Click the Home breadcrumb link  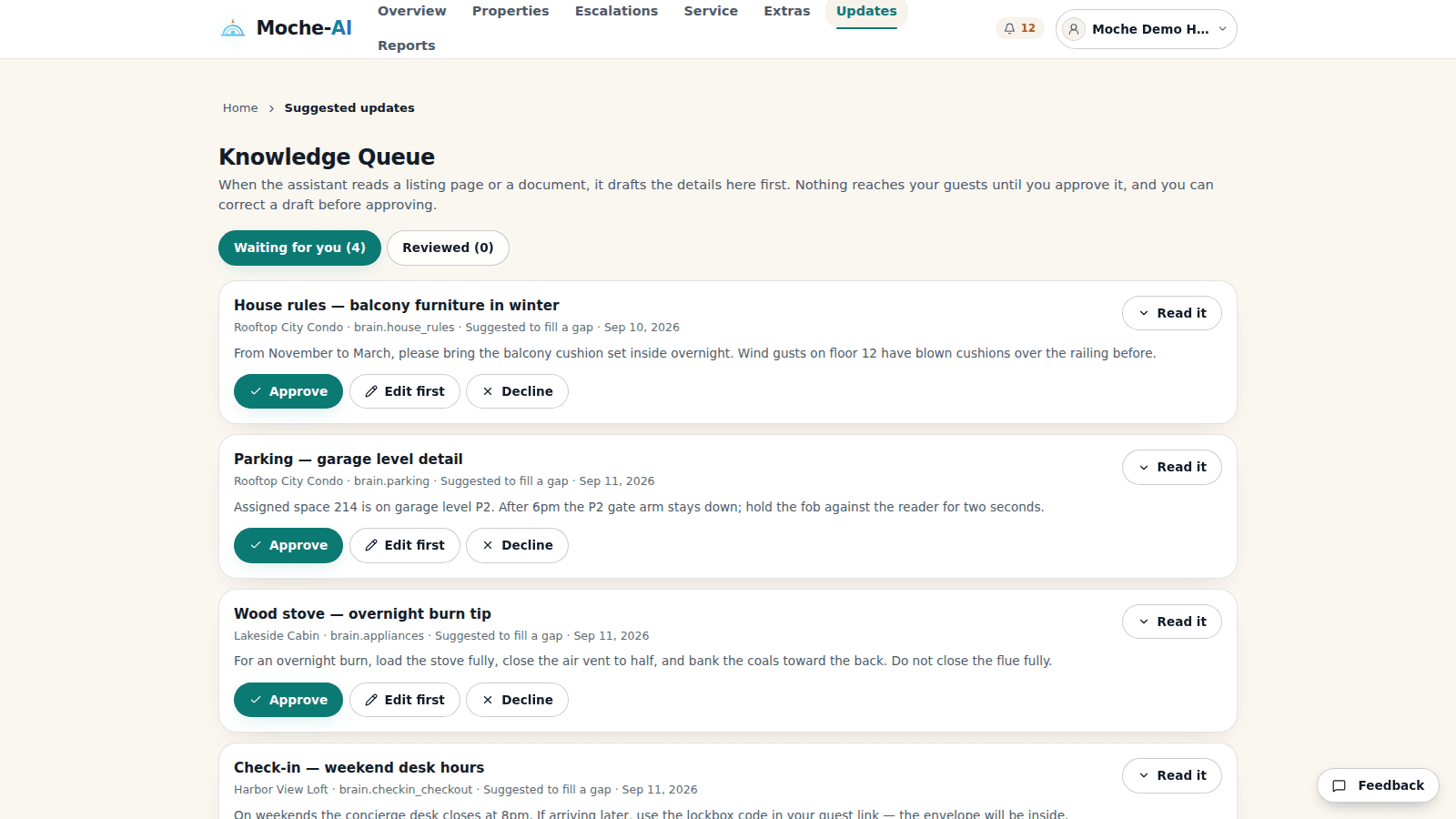click(x=240, y=107)
